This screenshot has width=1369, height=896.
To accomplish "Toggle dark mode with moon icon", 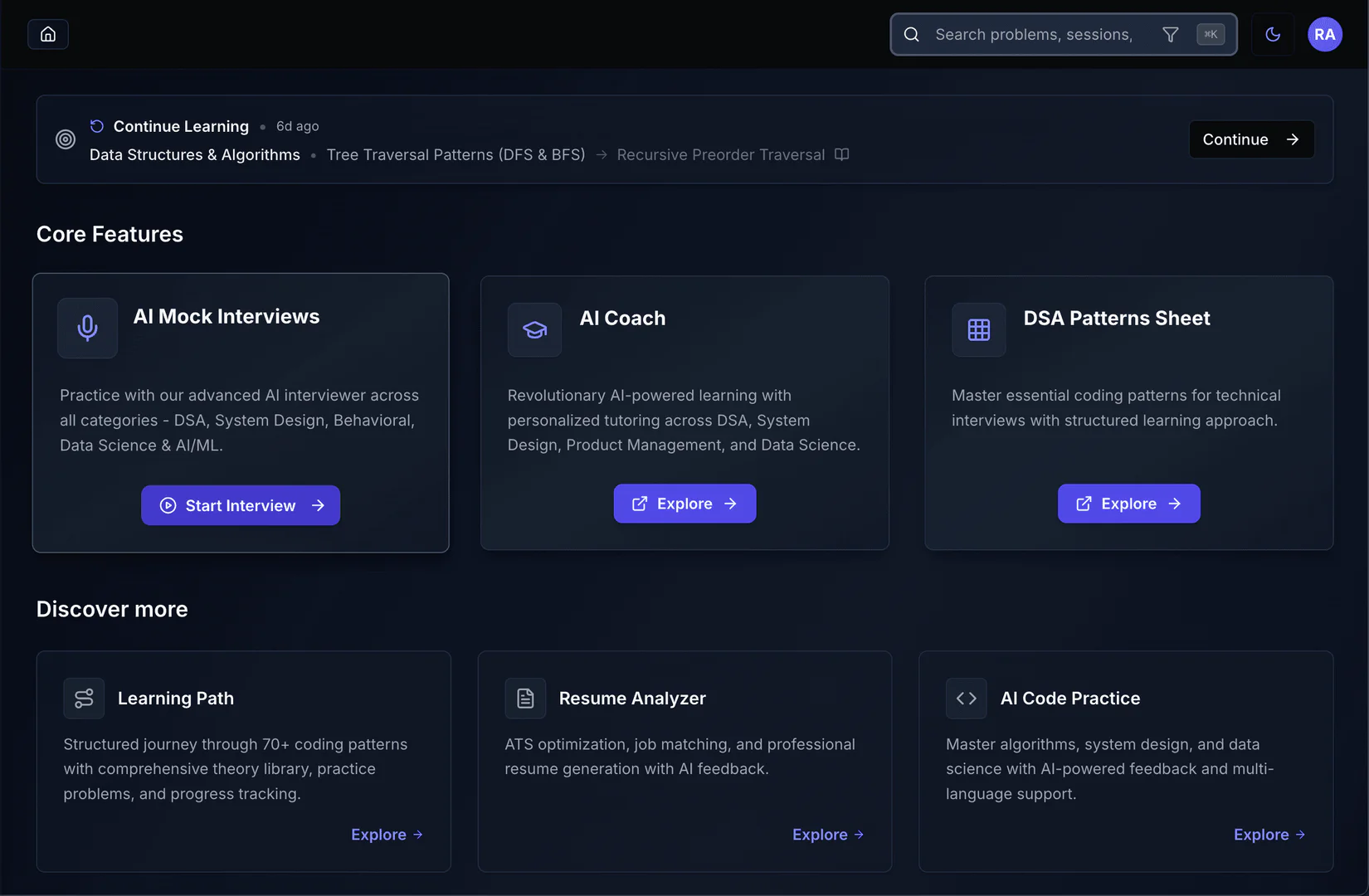I will (x=1273, y=34).
